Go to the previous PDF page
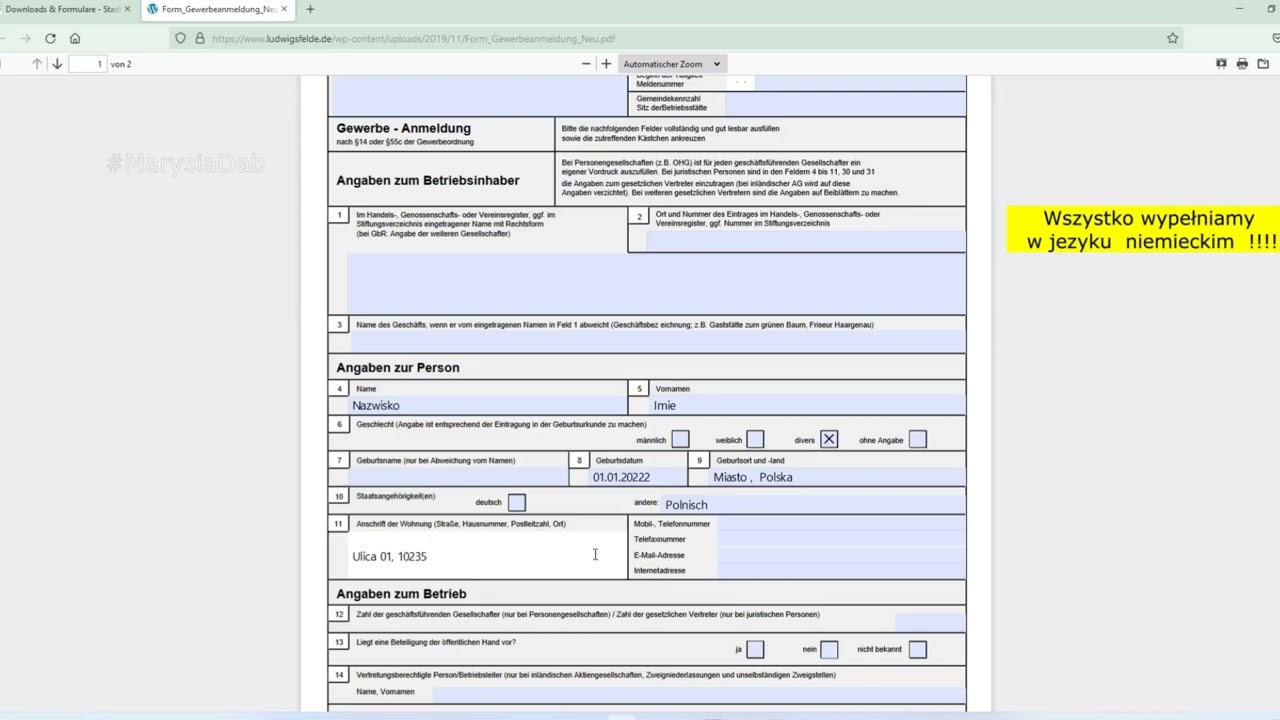The image size is (1280, 720). pyautogui.click(x=37, y=64)
